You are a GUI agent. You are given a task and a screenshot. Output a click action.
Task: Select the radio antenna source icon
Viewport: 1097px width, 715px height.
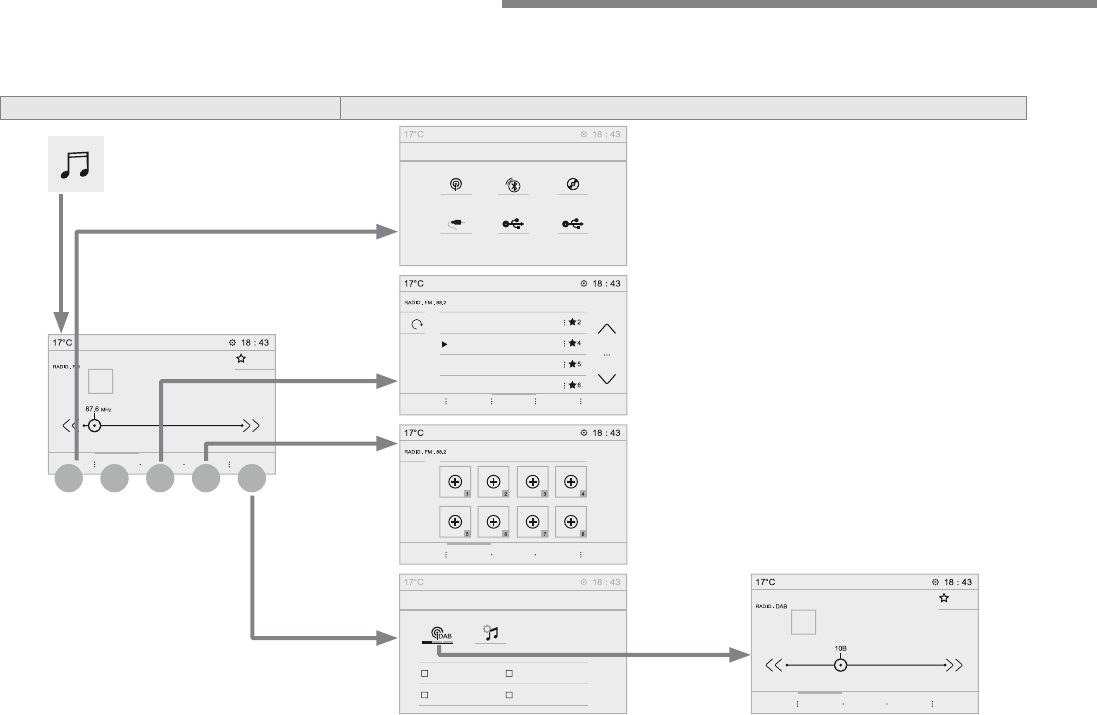coord(455,185)
